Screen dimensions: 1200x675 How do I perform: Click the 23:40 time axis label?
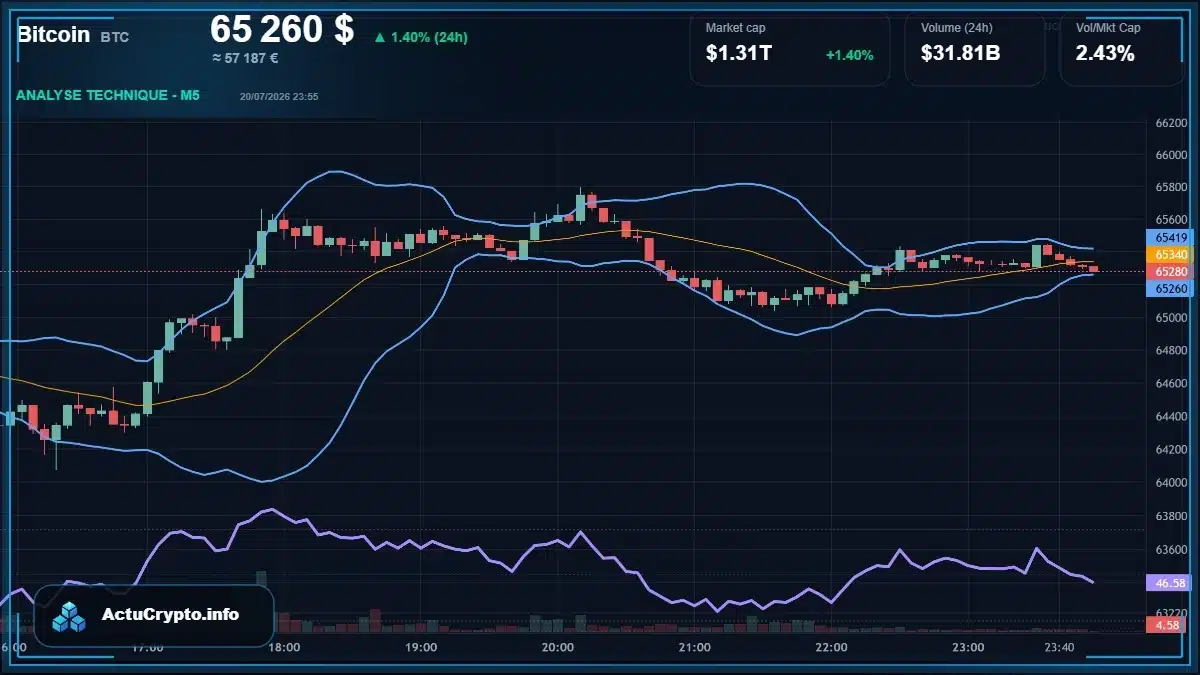[x=1059, y=647]
